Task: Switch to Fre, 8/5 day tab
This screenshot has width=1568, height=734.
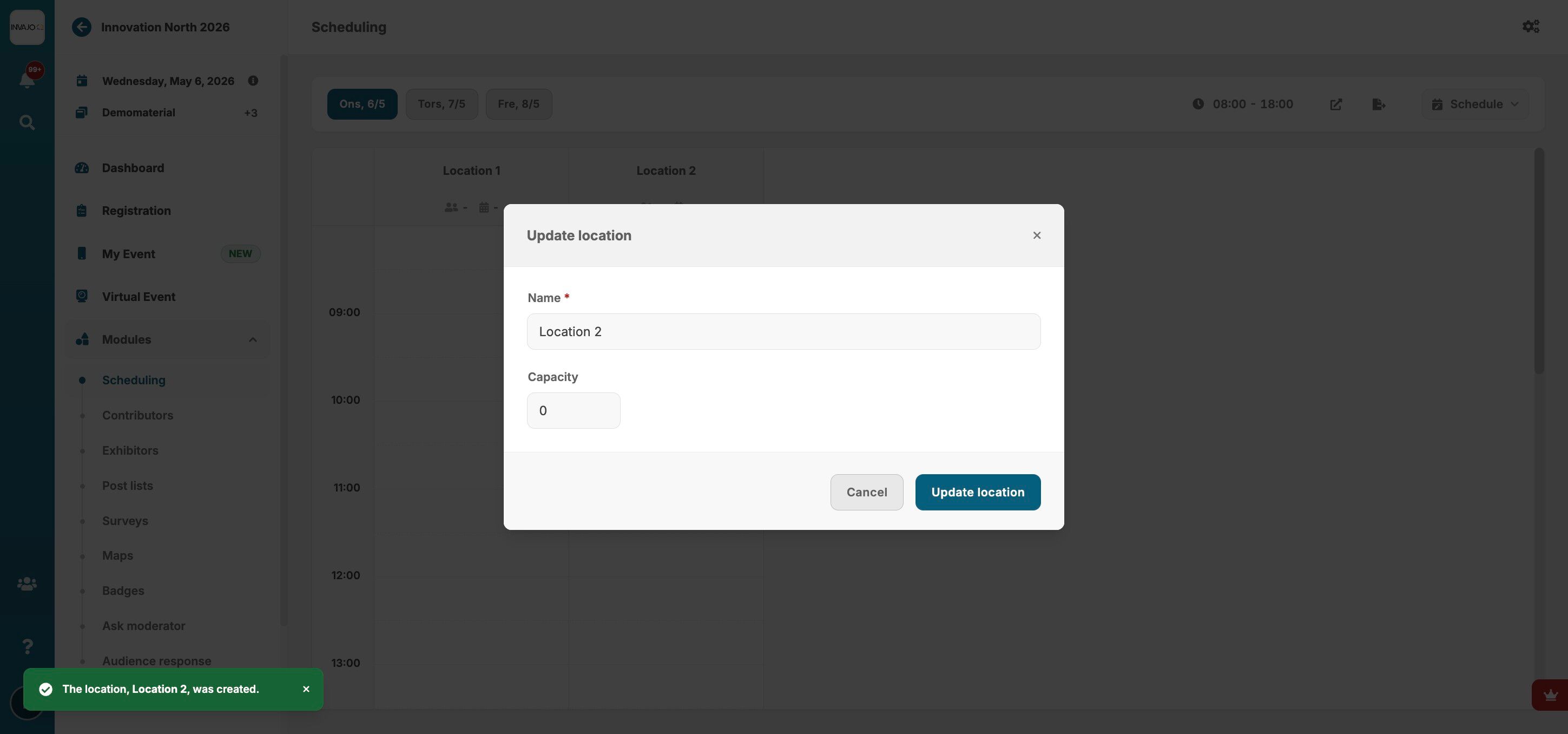Action: pos(518,104)
